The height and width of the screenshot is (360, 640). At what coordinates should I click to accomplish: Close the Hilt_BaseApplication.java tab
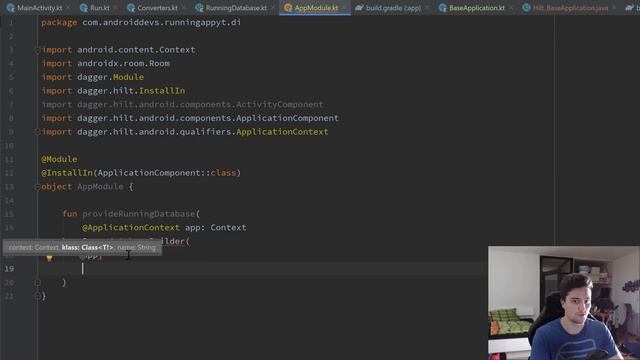click(614, 8)
